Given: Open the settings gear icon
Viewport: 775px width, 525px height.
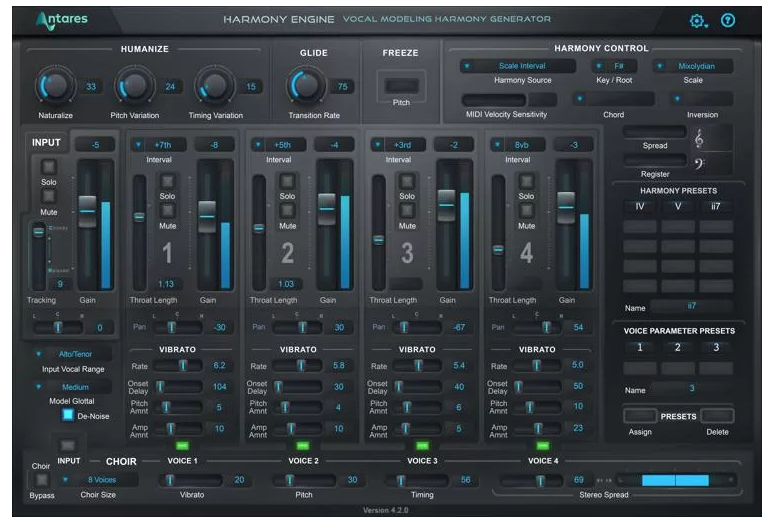Looking at the screenshot, I should [x=697, y=20].
